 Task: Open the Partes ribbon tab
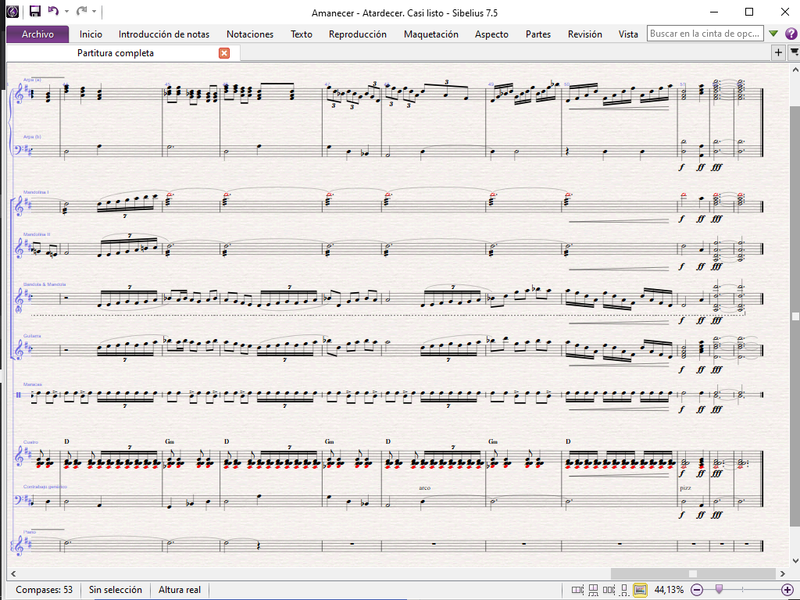(x=538, y=34)
